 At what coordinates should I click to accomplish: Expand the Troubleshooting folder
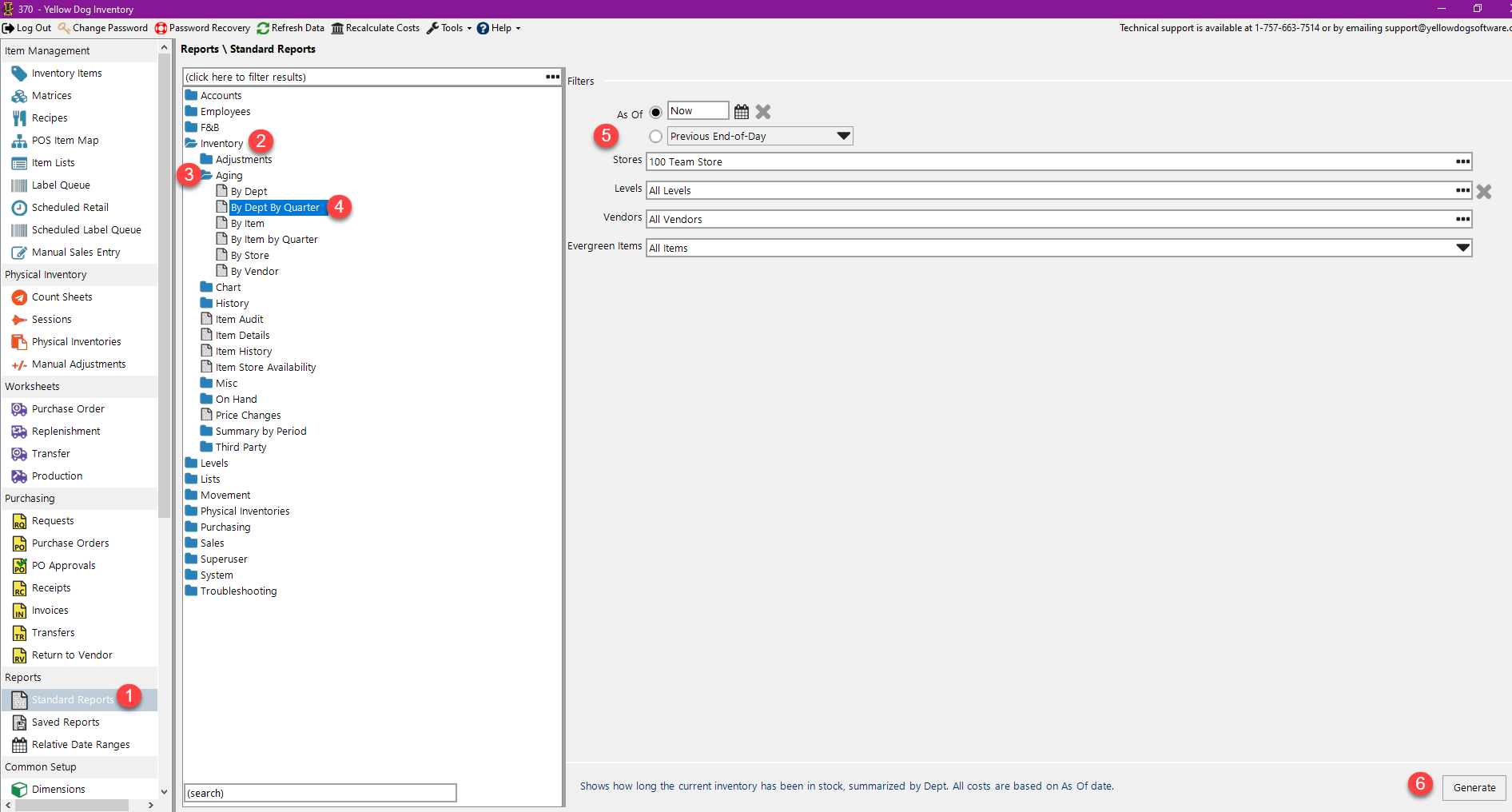[x=191, y=591]
